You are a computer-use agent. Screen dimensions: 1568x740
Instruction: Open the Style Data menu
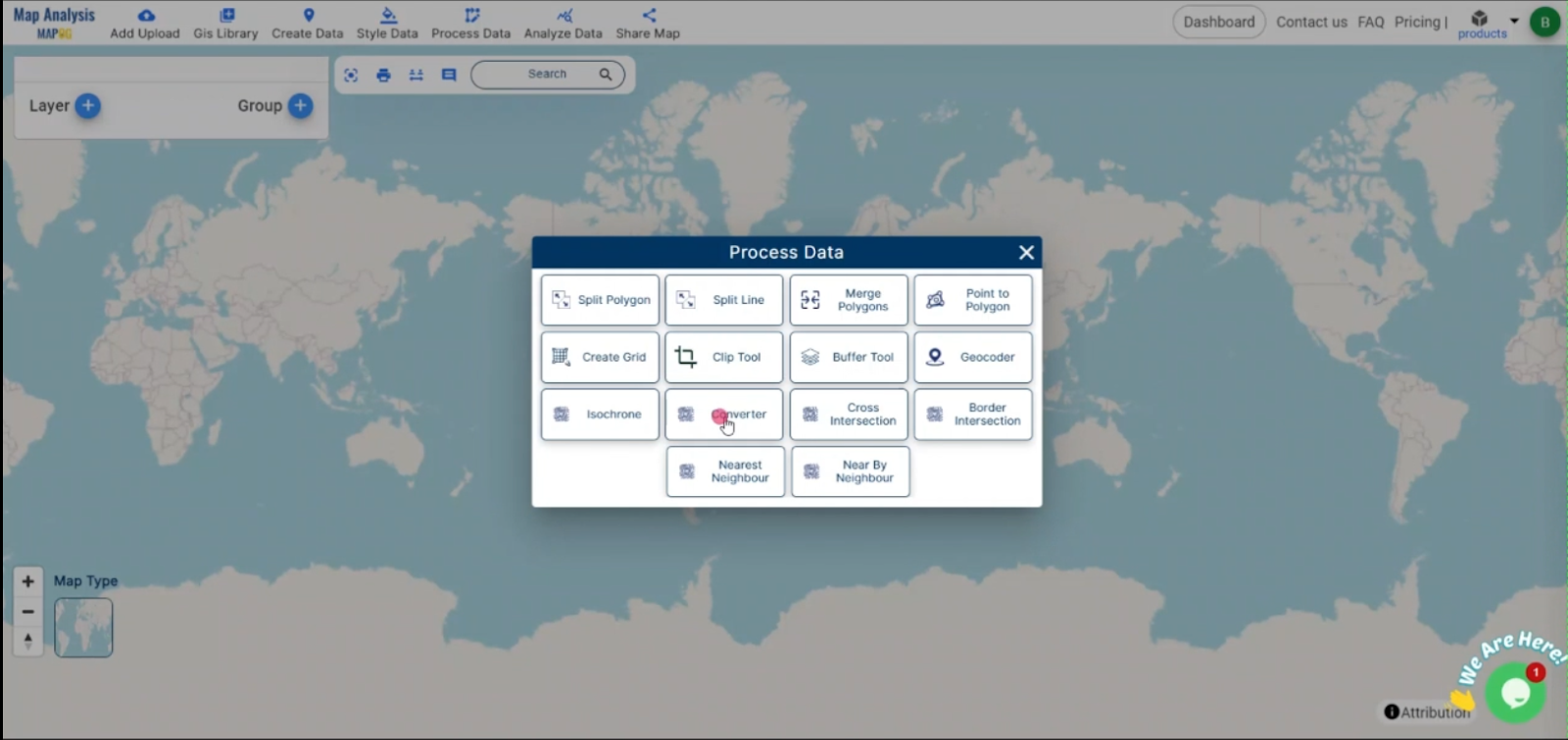click(x=387, y=24)
